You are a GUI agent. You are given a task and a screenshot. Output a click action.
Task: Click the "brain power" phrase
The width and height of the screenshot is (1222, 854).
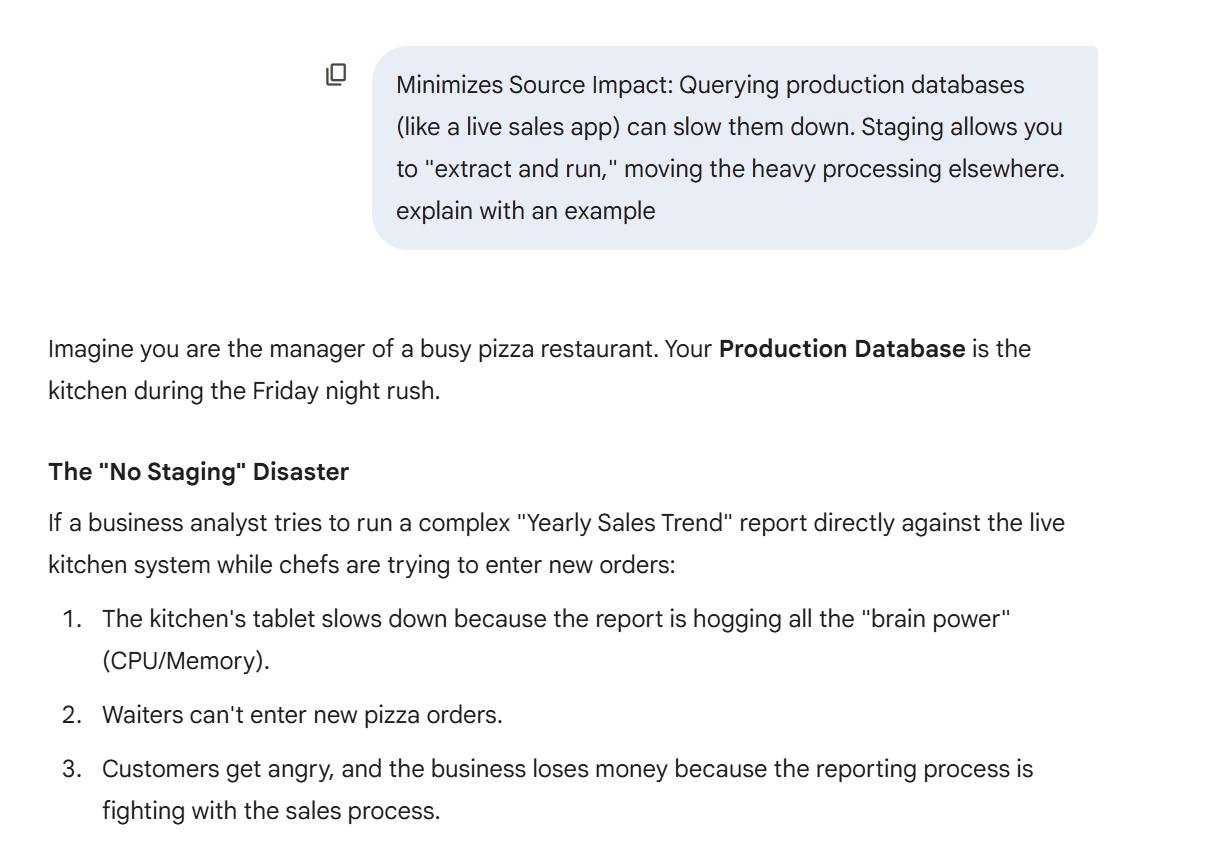coord(935,619)
